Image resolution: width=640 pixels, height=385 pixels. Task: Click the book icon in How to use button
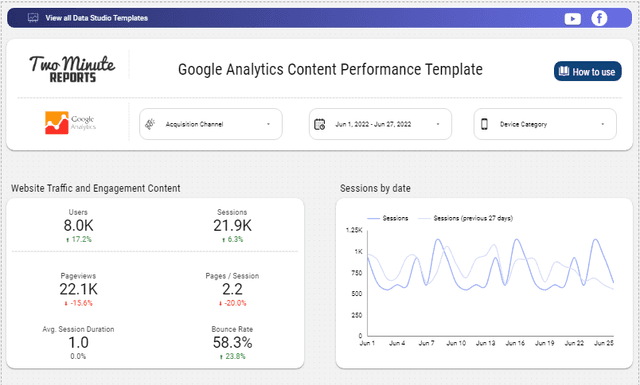[x=564, y=71]
